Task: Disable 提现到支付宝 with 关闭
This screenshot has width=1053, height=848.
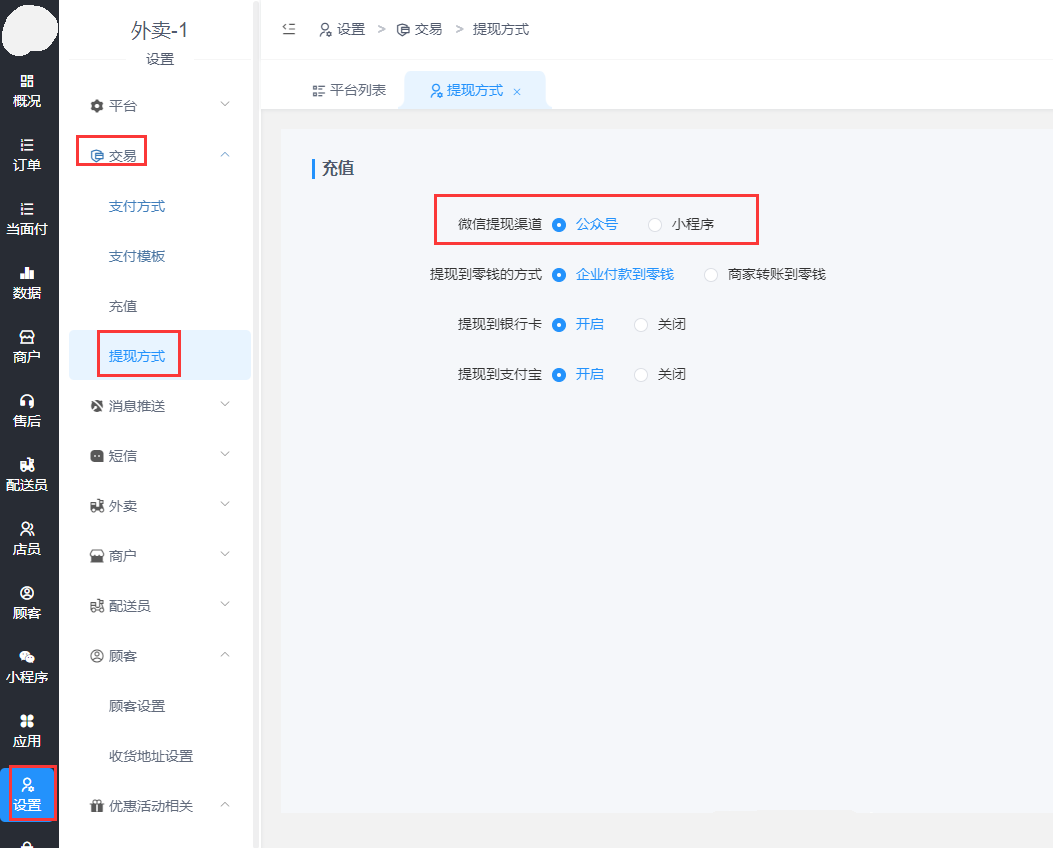Action: [641, 375]
